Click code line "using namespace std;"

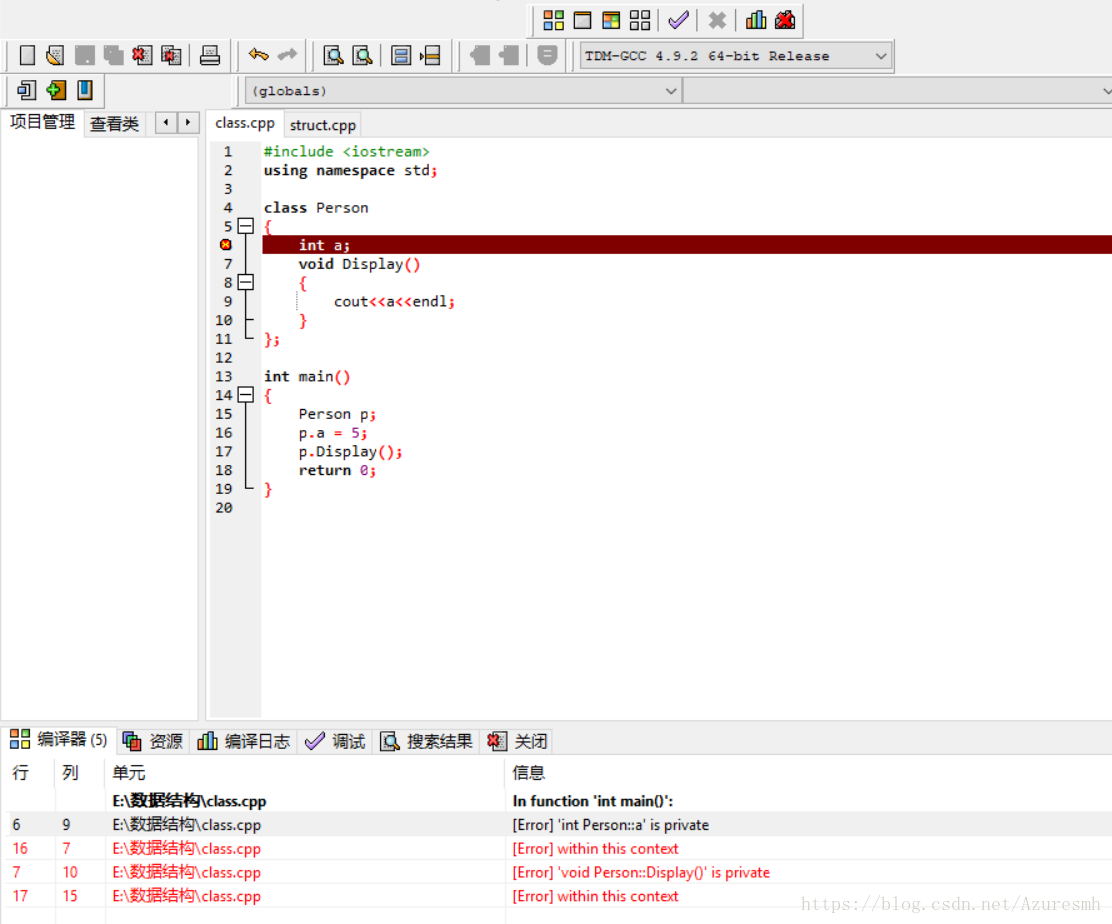351,171
